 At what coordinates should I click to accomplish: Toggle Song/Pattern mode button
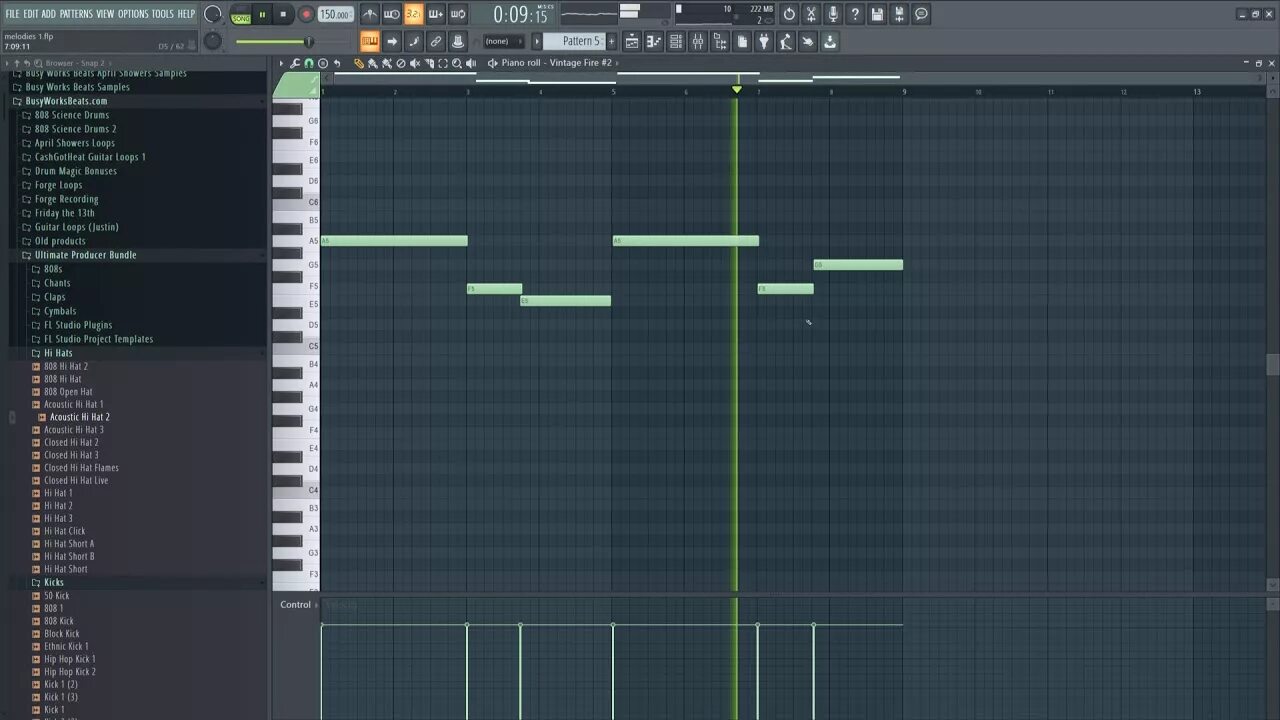coord(240,15)
